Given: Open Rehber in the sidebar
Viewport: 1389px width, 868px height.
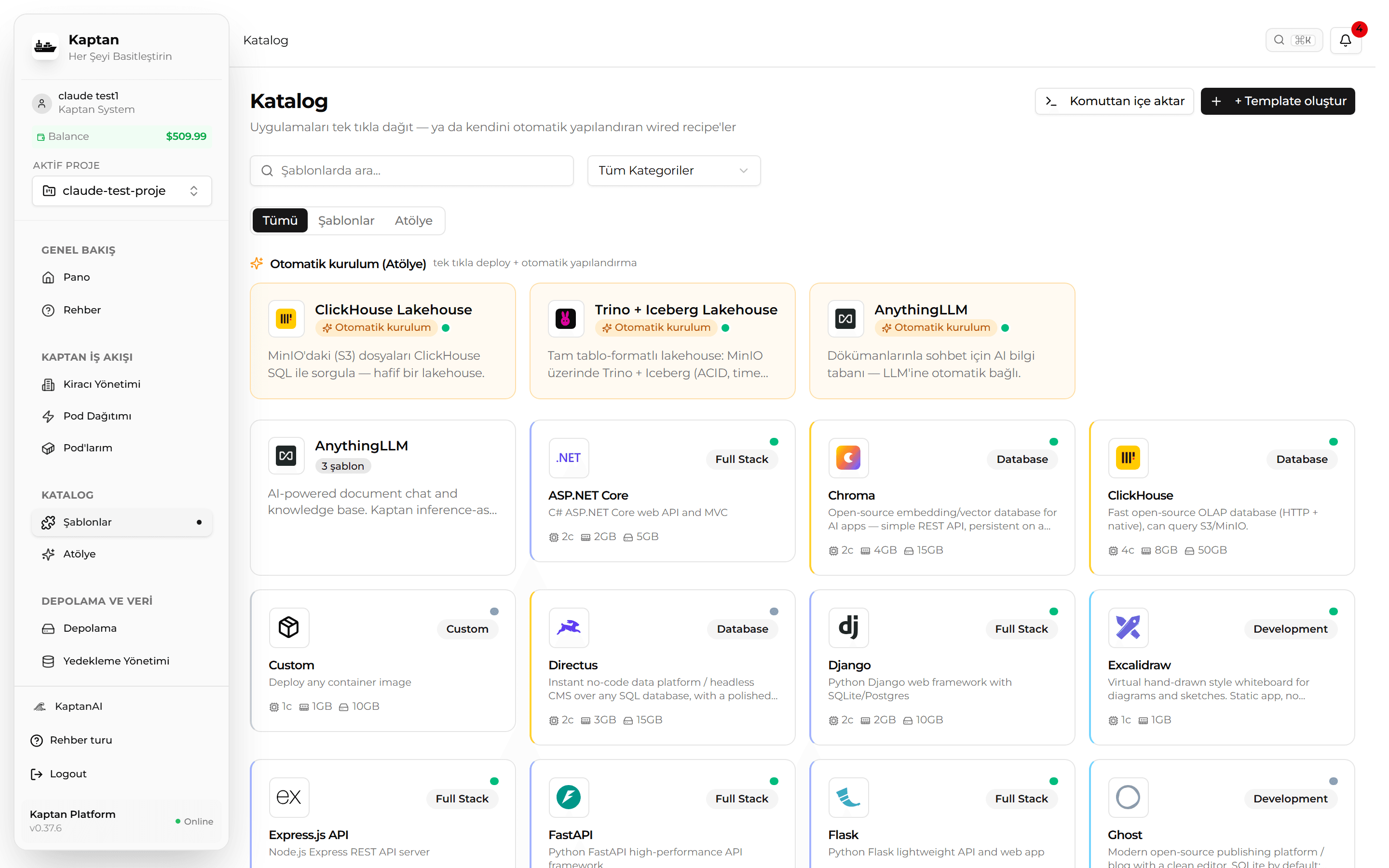Looking at the screenshot, I should pyautogui.click(x=122, y=310).
